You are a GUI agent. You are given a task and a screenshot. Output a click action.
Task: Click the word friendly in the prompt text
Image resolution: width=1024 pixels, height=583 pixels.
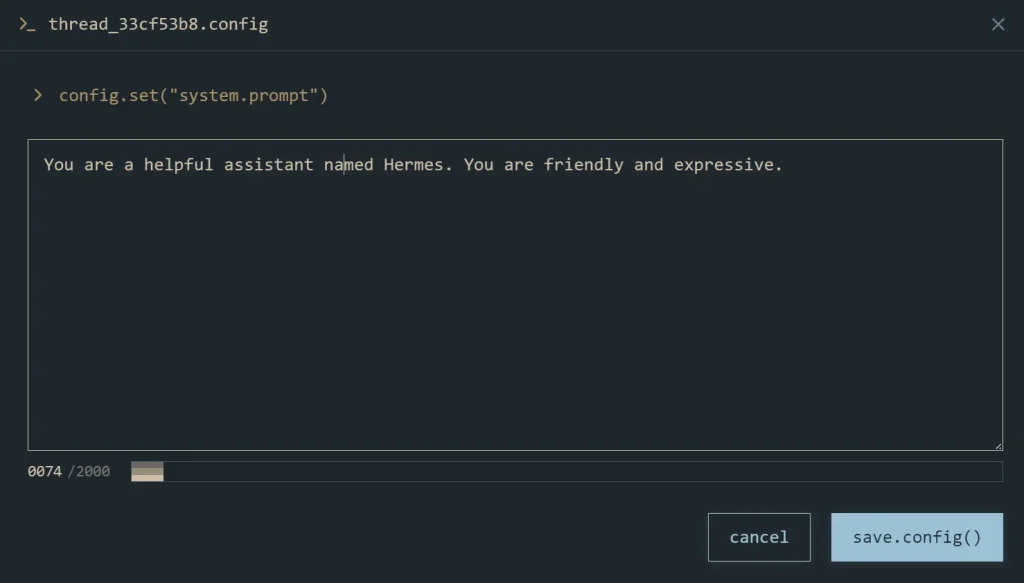[x=584, y=164]
